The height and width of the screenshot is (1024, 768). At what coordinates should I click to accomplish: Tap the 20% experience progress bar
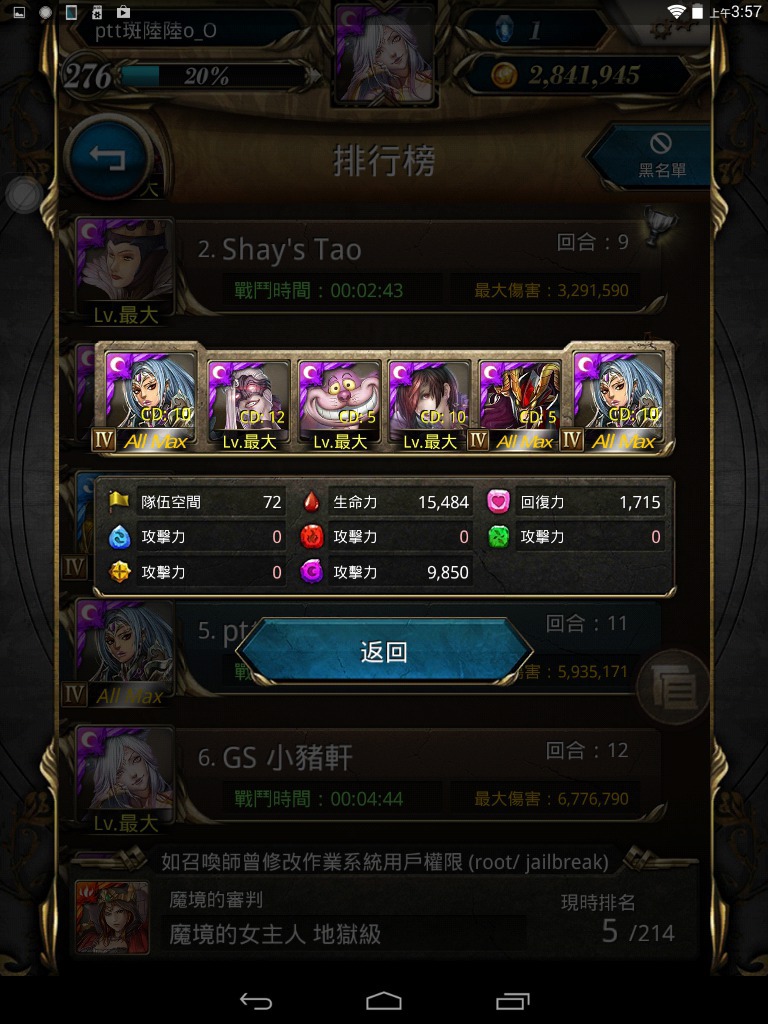pos(214,76)
